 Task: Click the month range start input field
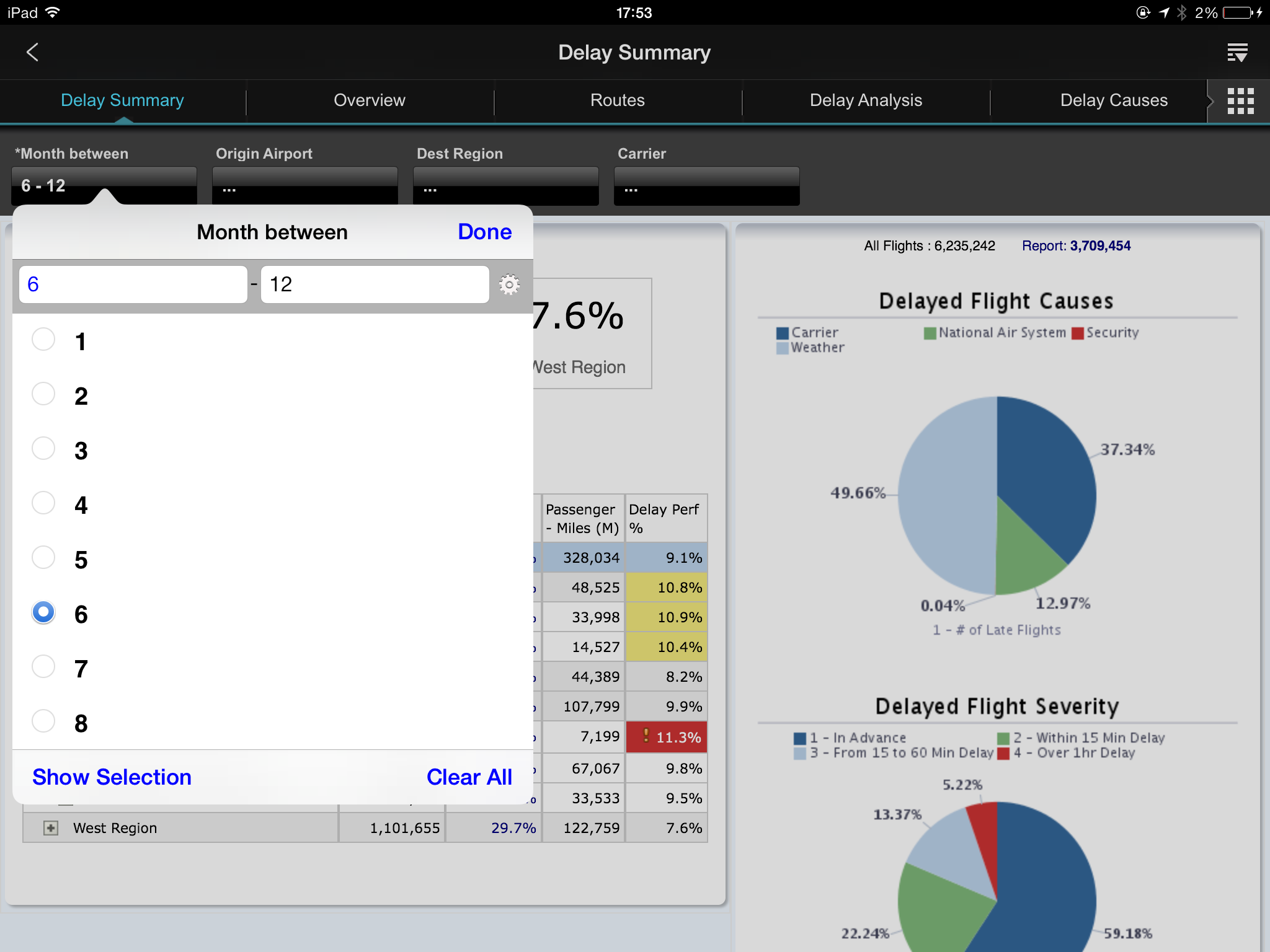point(132,284)
